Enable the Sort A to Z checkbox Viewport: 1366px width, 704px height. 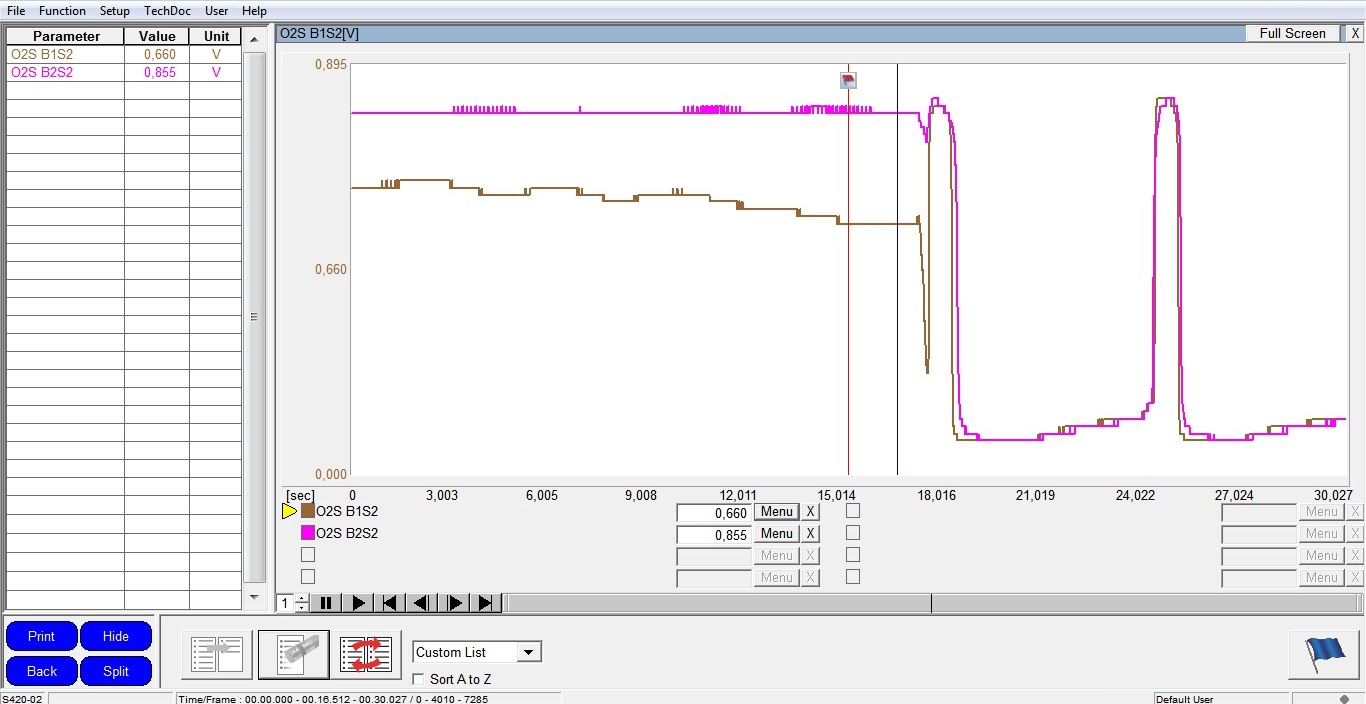tap(419, 680)
